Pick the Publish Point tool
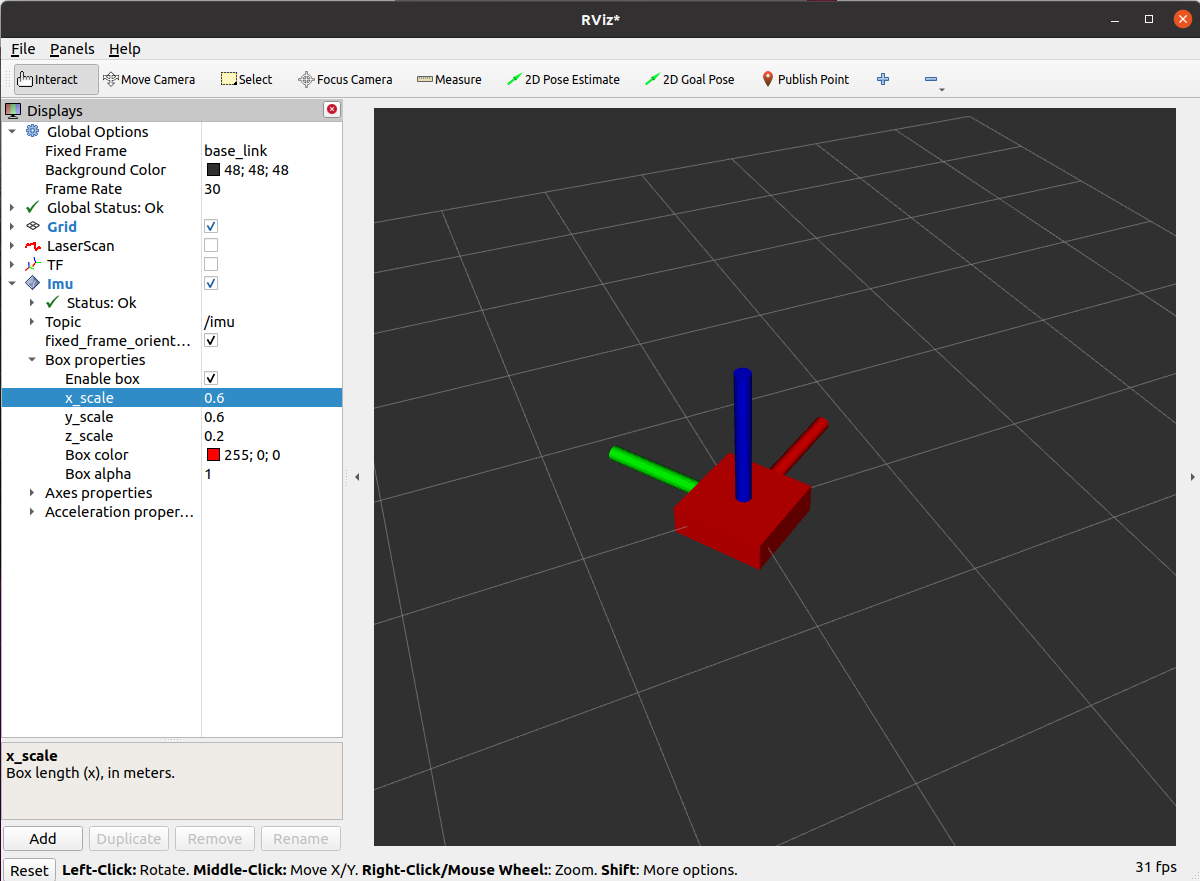This screenshot has height=881, width=1200. click(805, 80)
